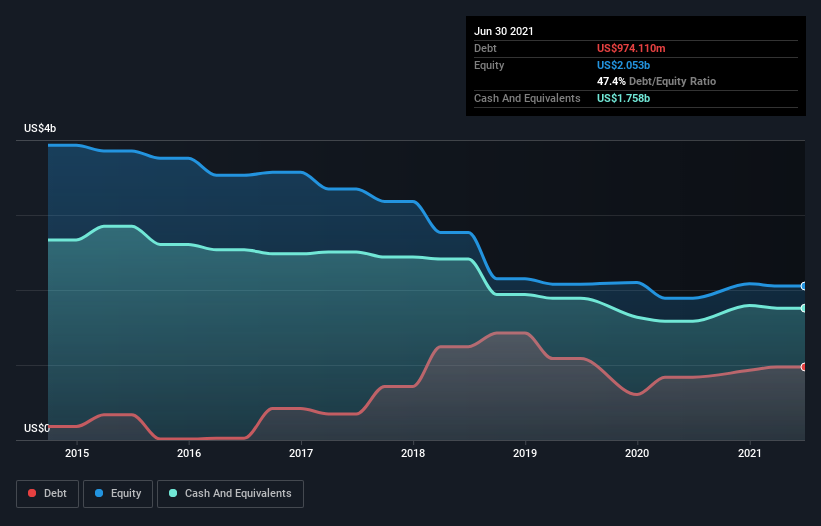The height and width of the screenshot is (526, 821).
Task: Click the tooltip Debt row label
Action: (x=485, y=48)
